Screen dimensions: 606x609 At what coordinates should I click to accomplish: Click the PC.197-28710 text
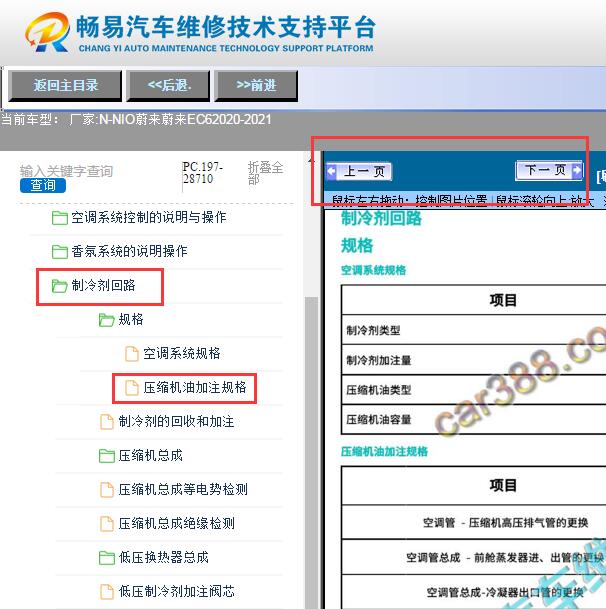[202, 173]
